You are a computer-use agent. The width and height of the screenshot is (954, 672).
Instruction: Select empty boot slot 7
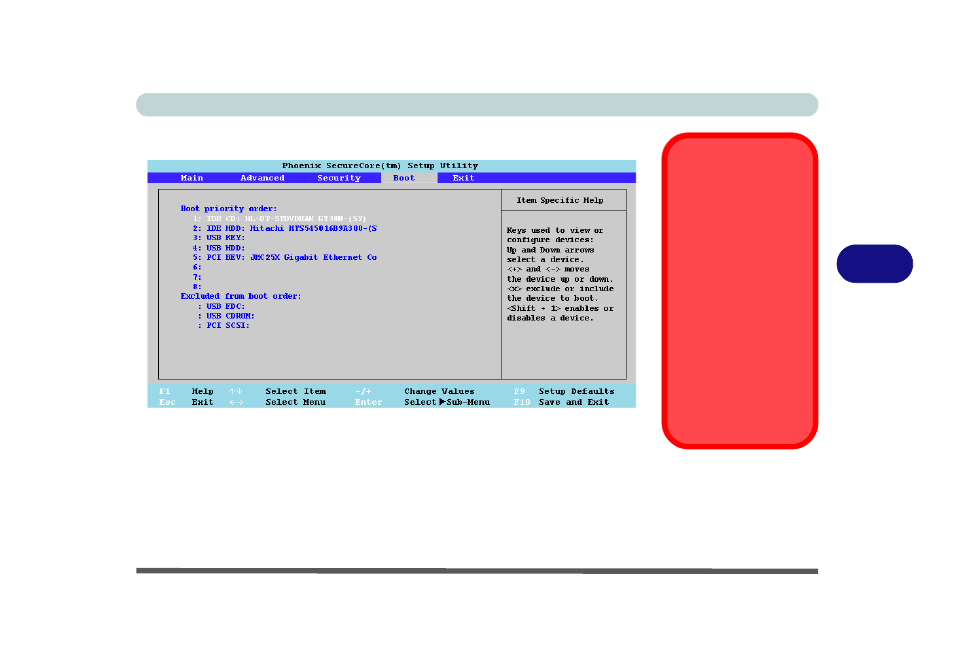pyautogui.click(x=197, y=277)
